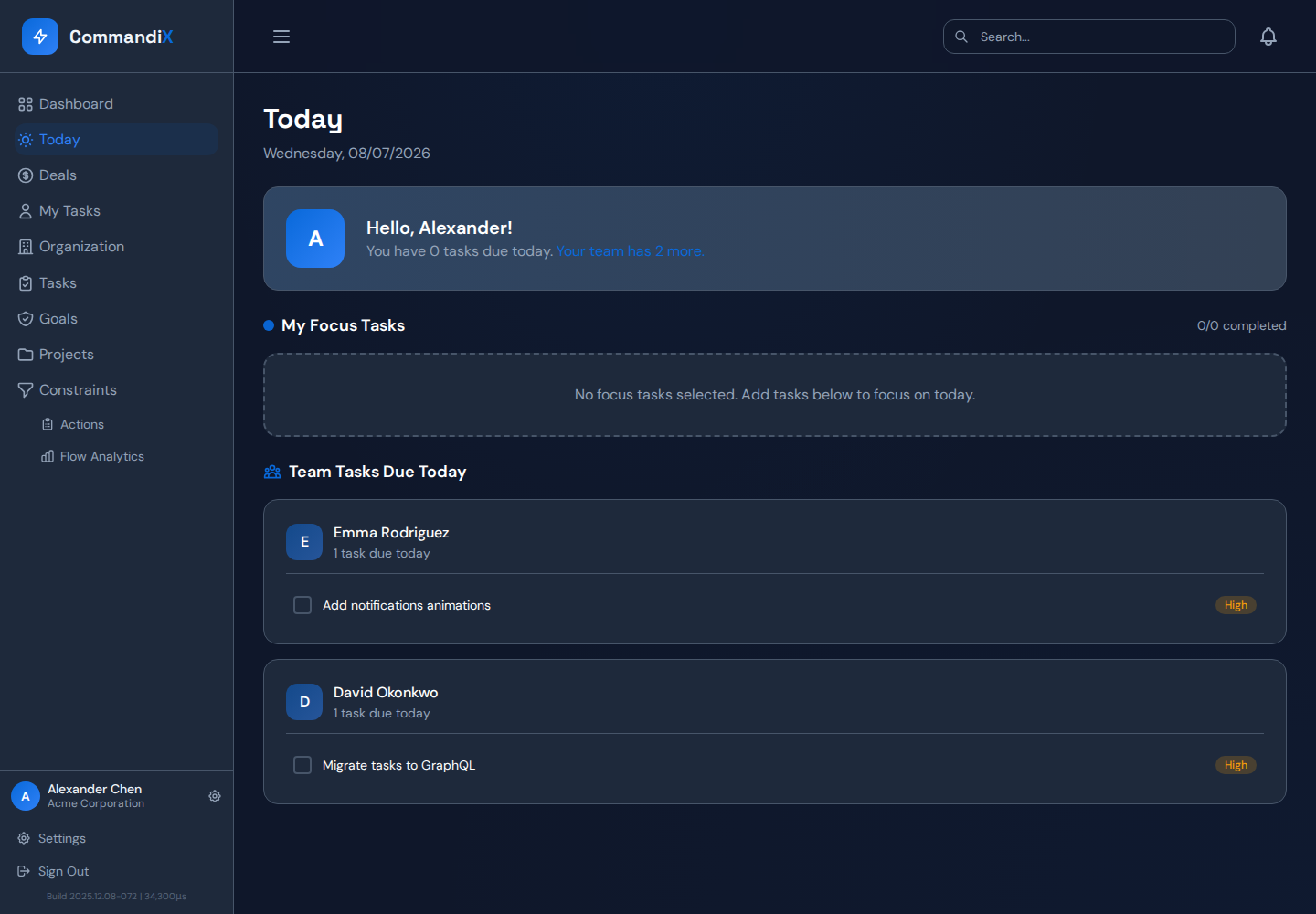Open Settings link in sidebar footer

[117, 838]
